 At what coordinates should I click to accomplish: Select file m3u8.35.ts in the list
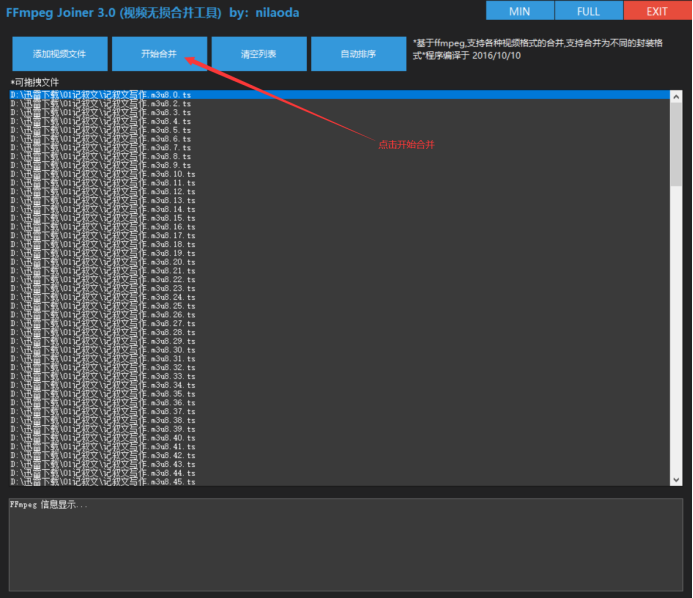point(339,394)
